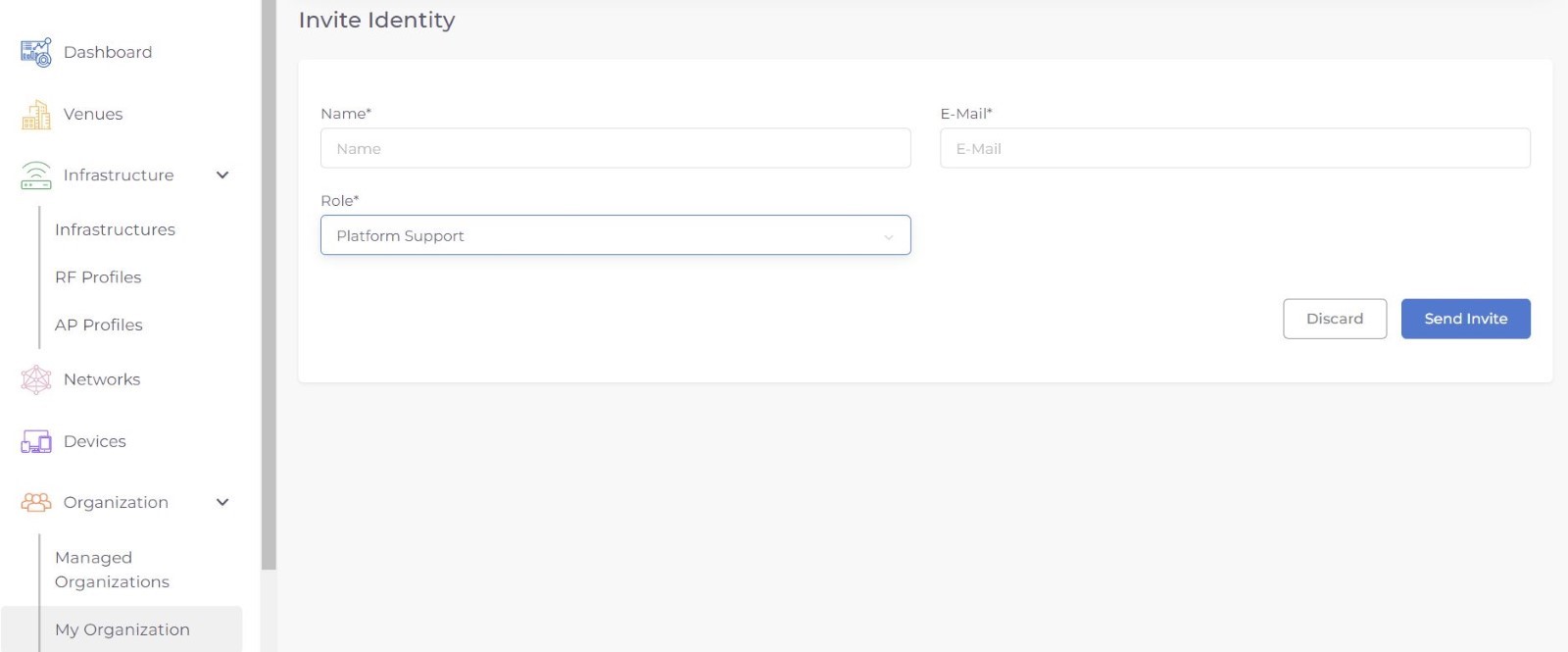Open My Organization page
The image size is (1568, 652).
pyautogui.click(x=122, y=629)
